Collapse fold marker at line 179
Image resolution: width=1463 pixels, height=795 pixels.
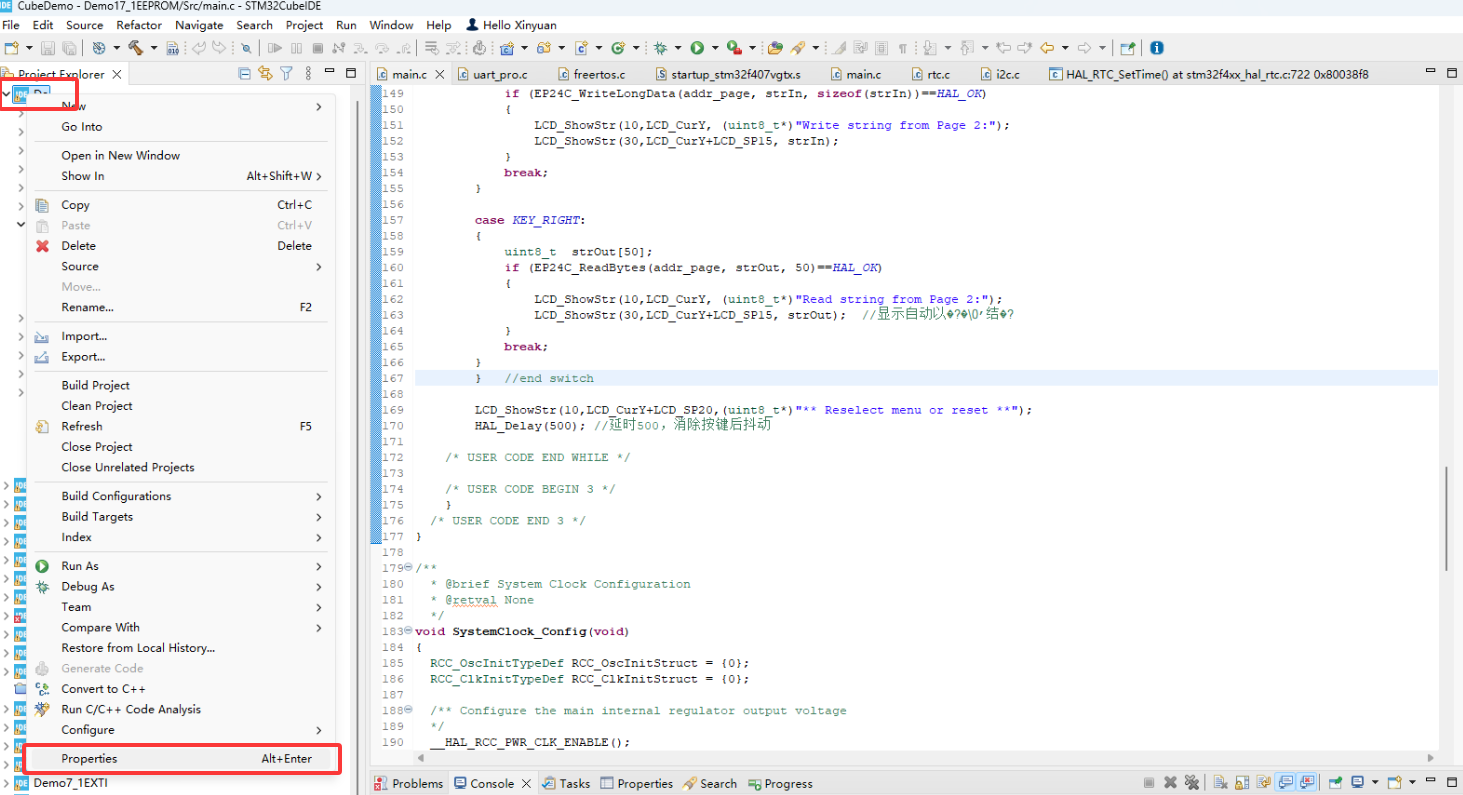coord(408,568)
